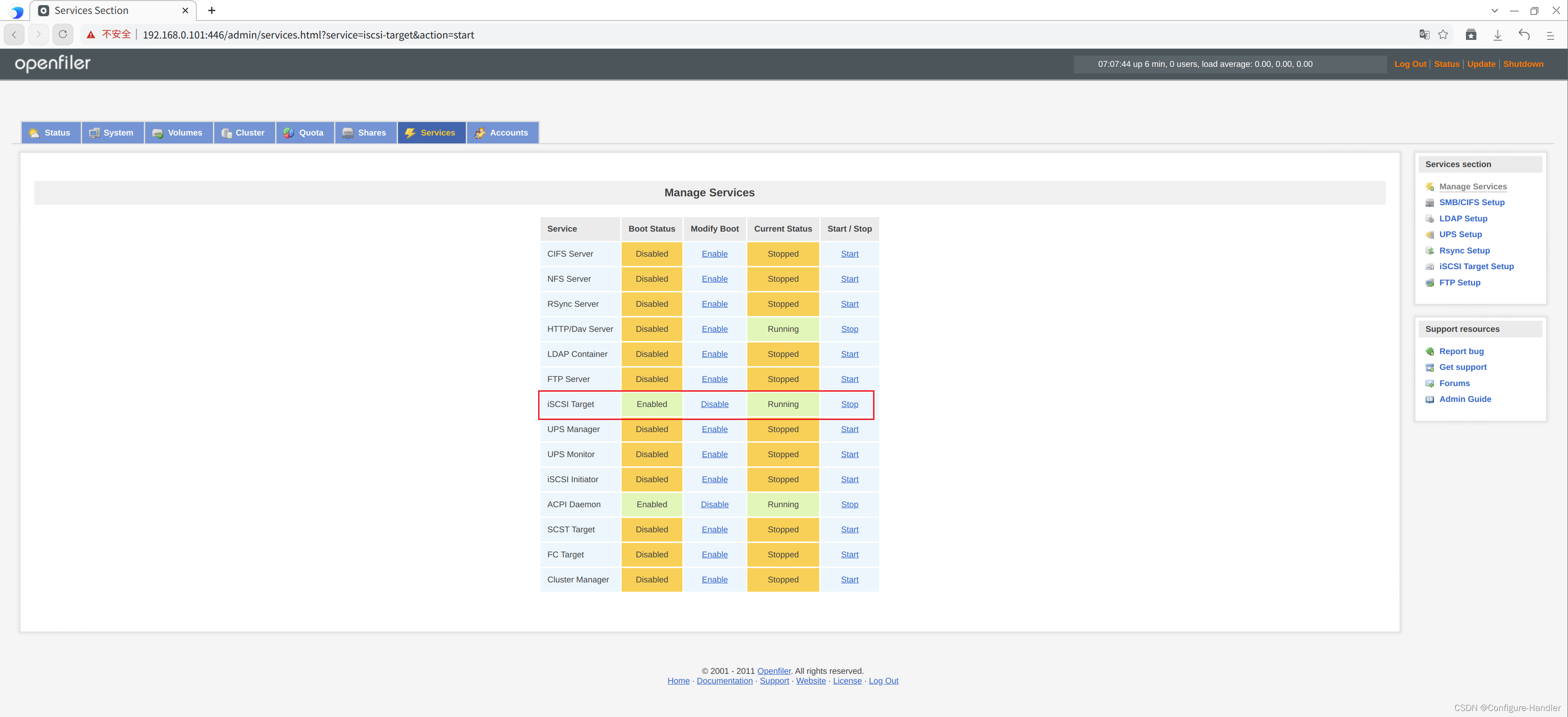Expand the tab list chevron in title bar
This screenshot has width=1568, height=717.
point(1494,11)
